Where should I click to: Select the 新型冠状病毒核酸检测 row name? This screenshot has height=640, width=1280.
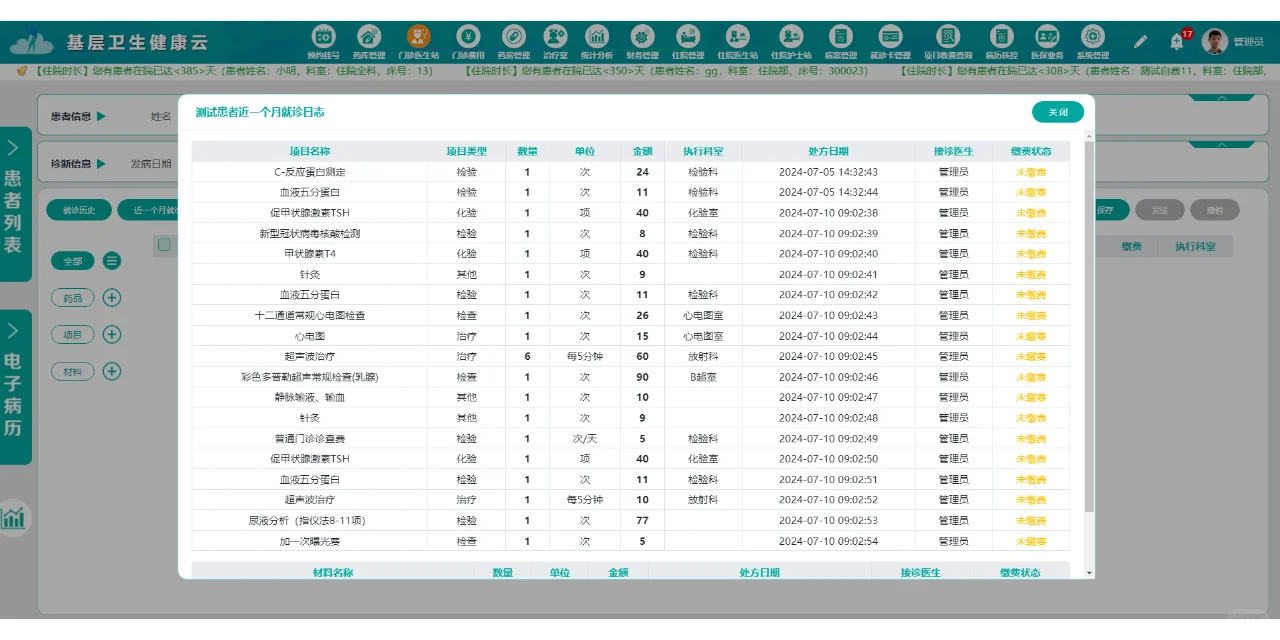click(x=309, y=233)
